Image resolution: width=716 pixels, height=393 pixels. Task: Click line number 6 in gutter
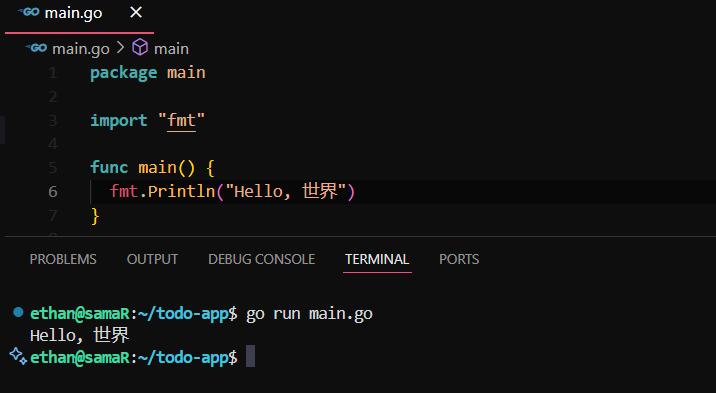[x=53, y=191]
